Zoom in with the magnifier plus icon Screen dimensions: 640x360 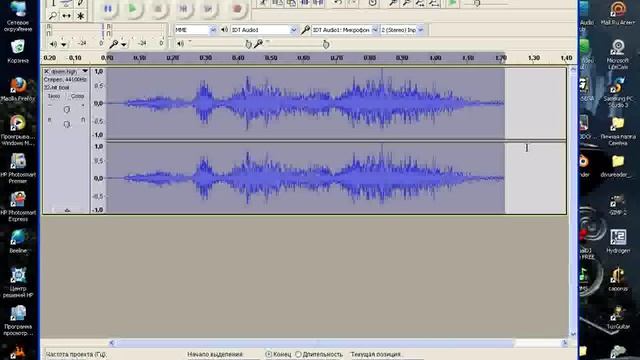click(392, 3)
